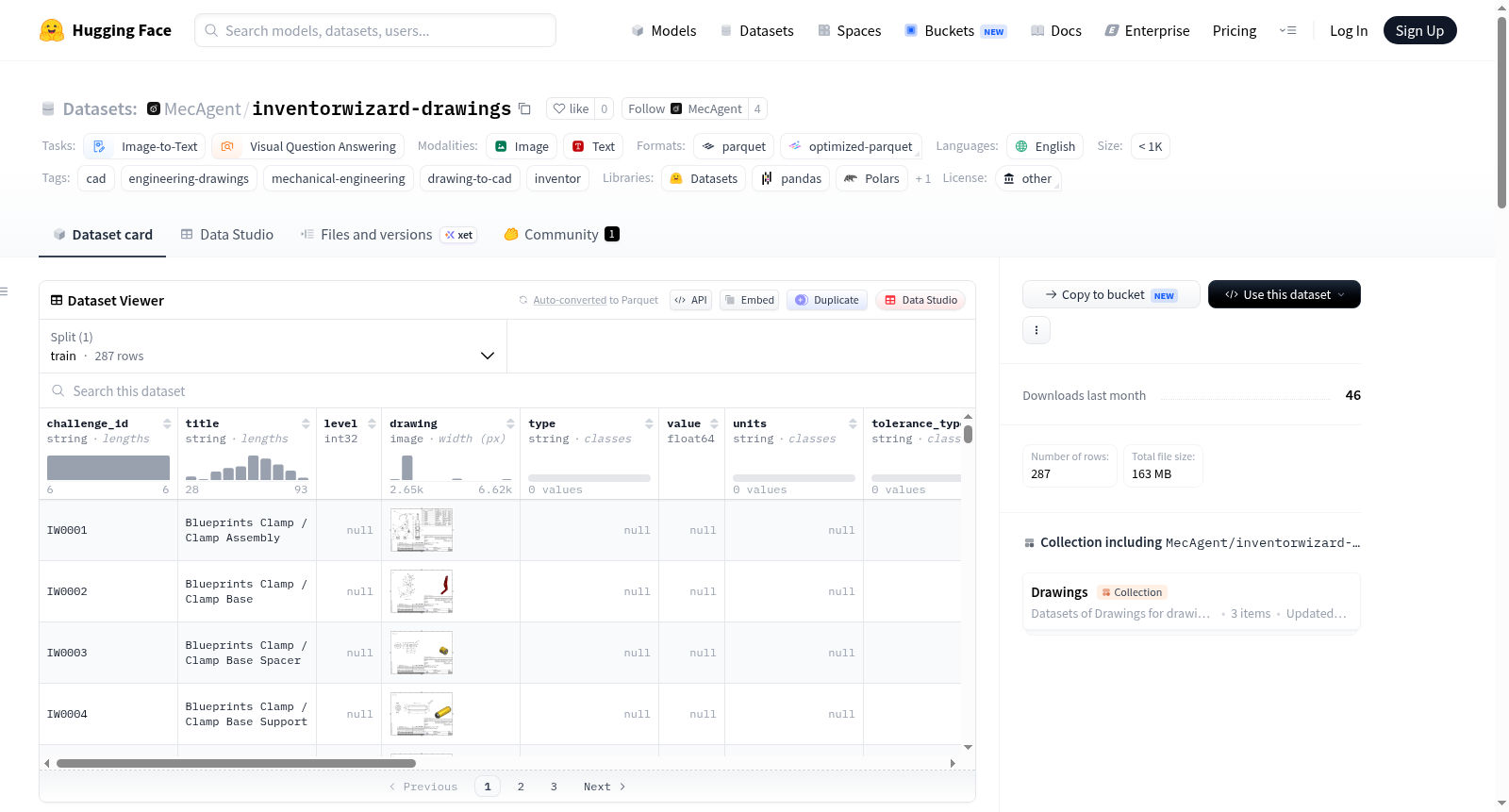Click the Log In link
The height and width of the screenshot is (812, 1509).
pos(1349,30)
